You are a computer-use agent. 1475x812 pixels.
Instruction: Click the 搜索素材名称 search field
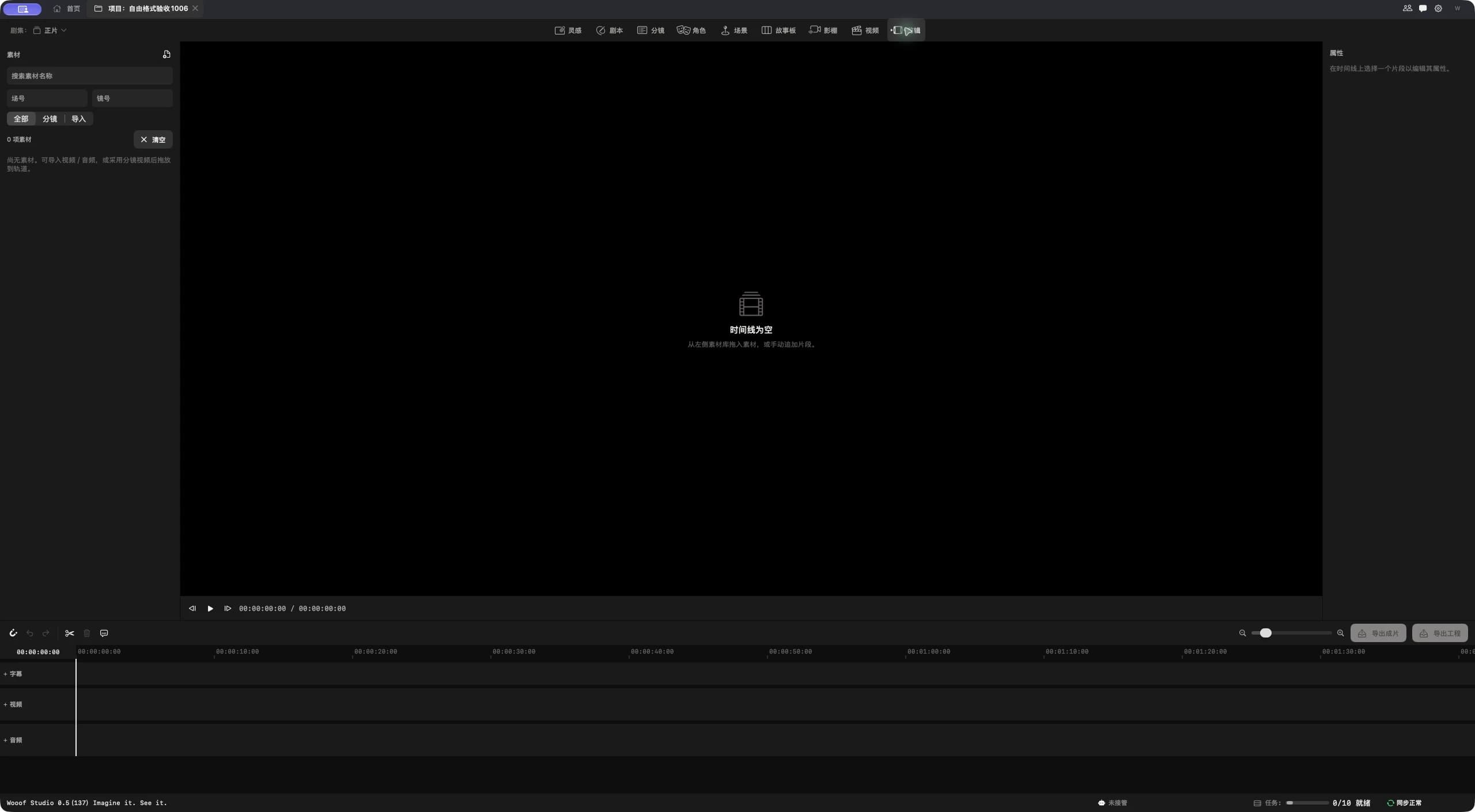point(90,75)
